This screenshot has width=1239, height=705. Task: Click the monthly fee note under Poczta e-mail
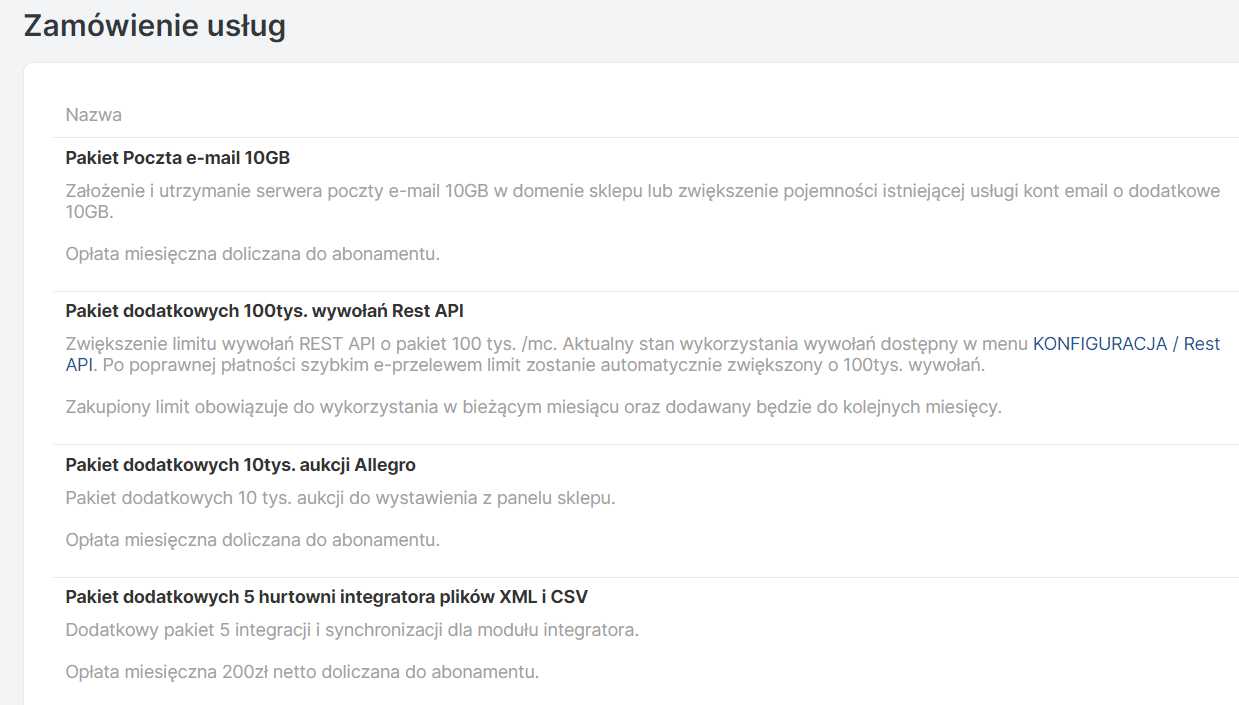click(x=252, y=254)
